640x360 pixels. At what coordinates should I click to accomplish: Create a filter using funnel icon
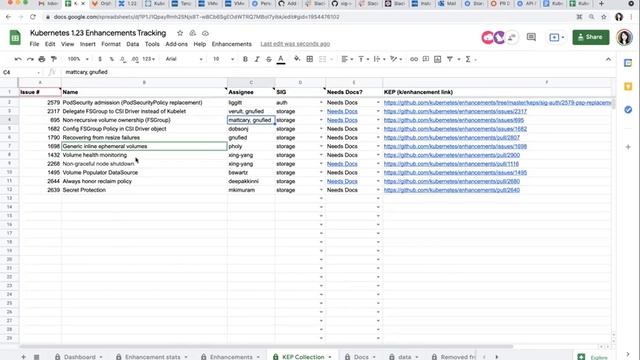tap(450, 59)
